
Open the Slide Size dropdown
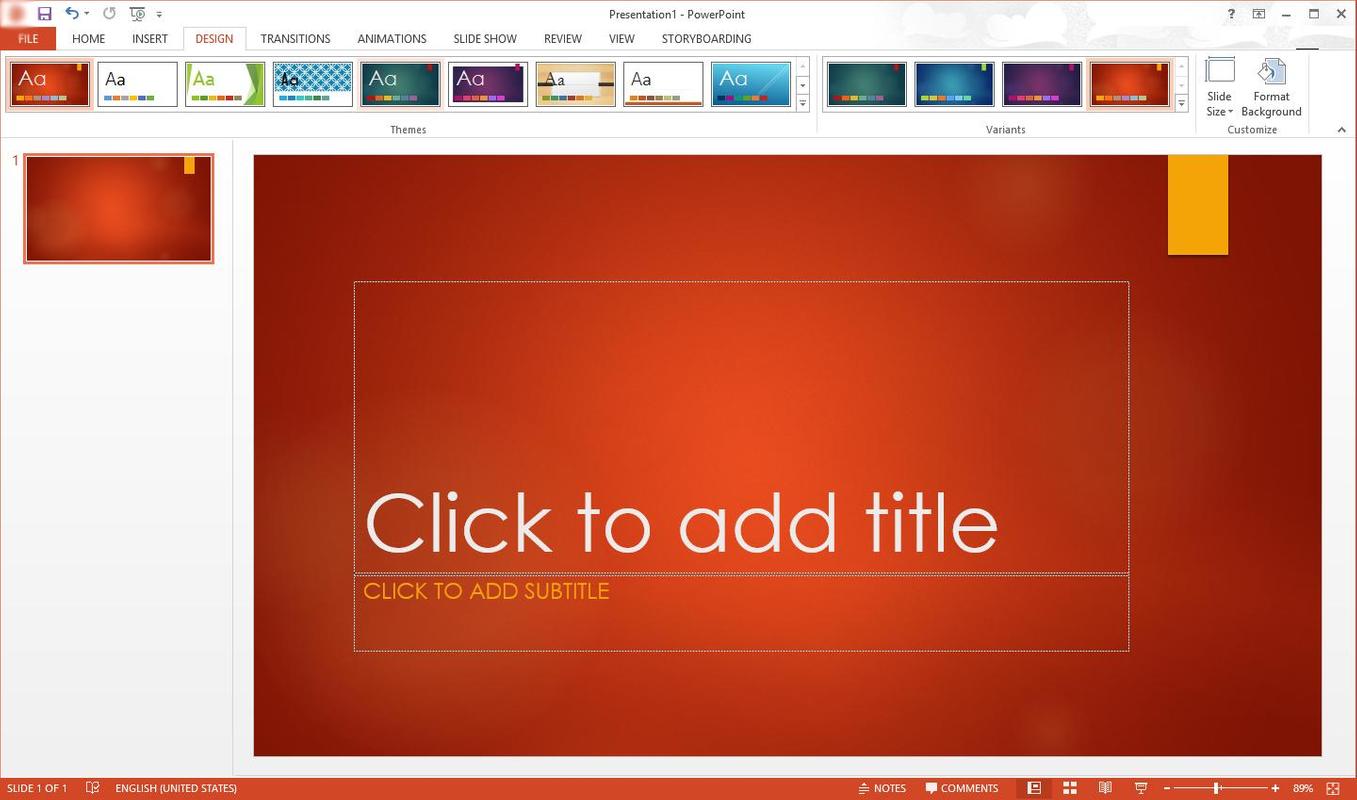point(1219,88)
